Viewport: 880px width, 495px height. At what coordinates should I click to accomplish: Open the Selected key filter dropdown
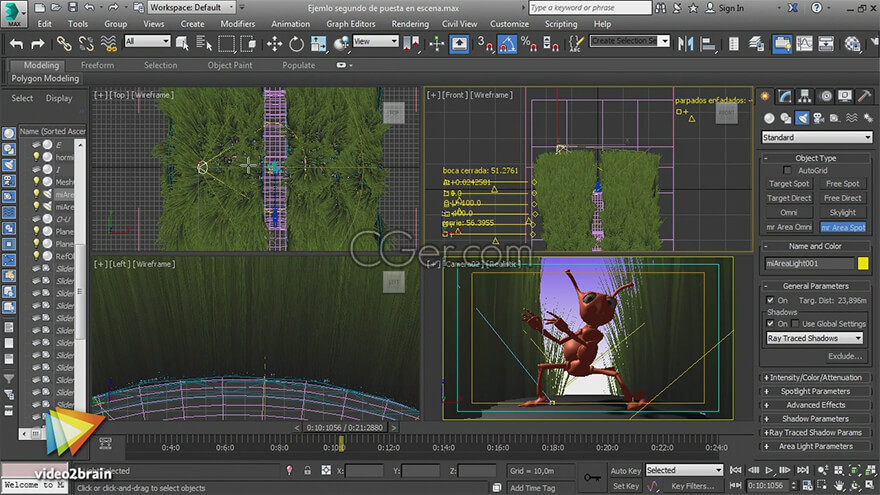coord(684,470)
